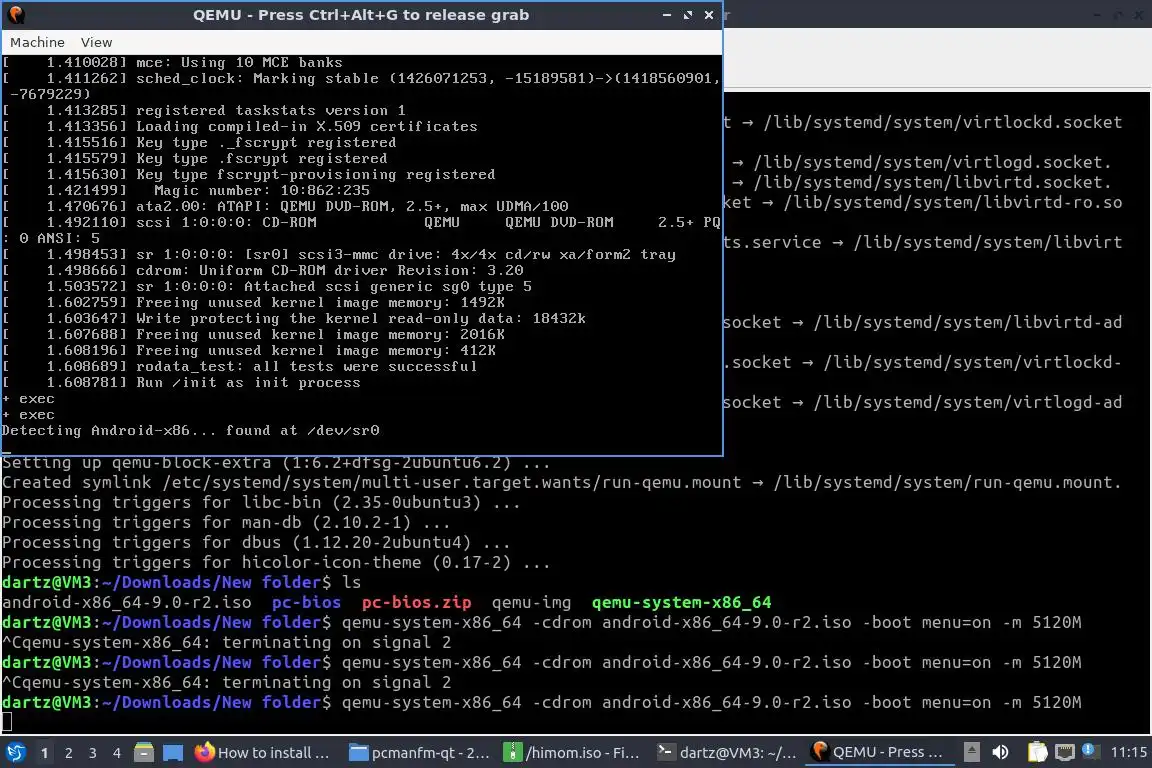The height and width of the screenshot is (768, 1152).
Task: Click the network/display tray icon
Action: [x=1065, y=753]
